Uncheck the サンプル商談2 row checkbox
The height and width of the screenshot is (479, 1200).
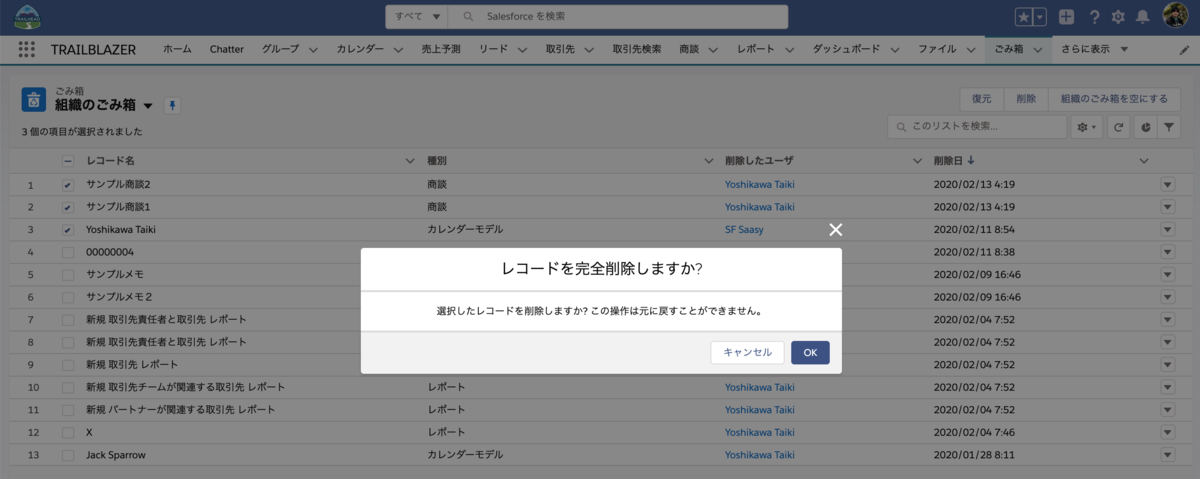tap(67, 185)
